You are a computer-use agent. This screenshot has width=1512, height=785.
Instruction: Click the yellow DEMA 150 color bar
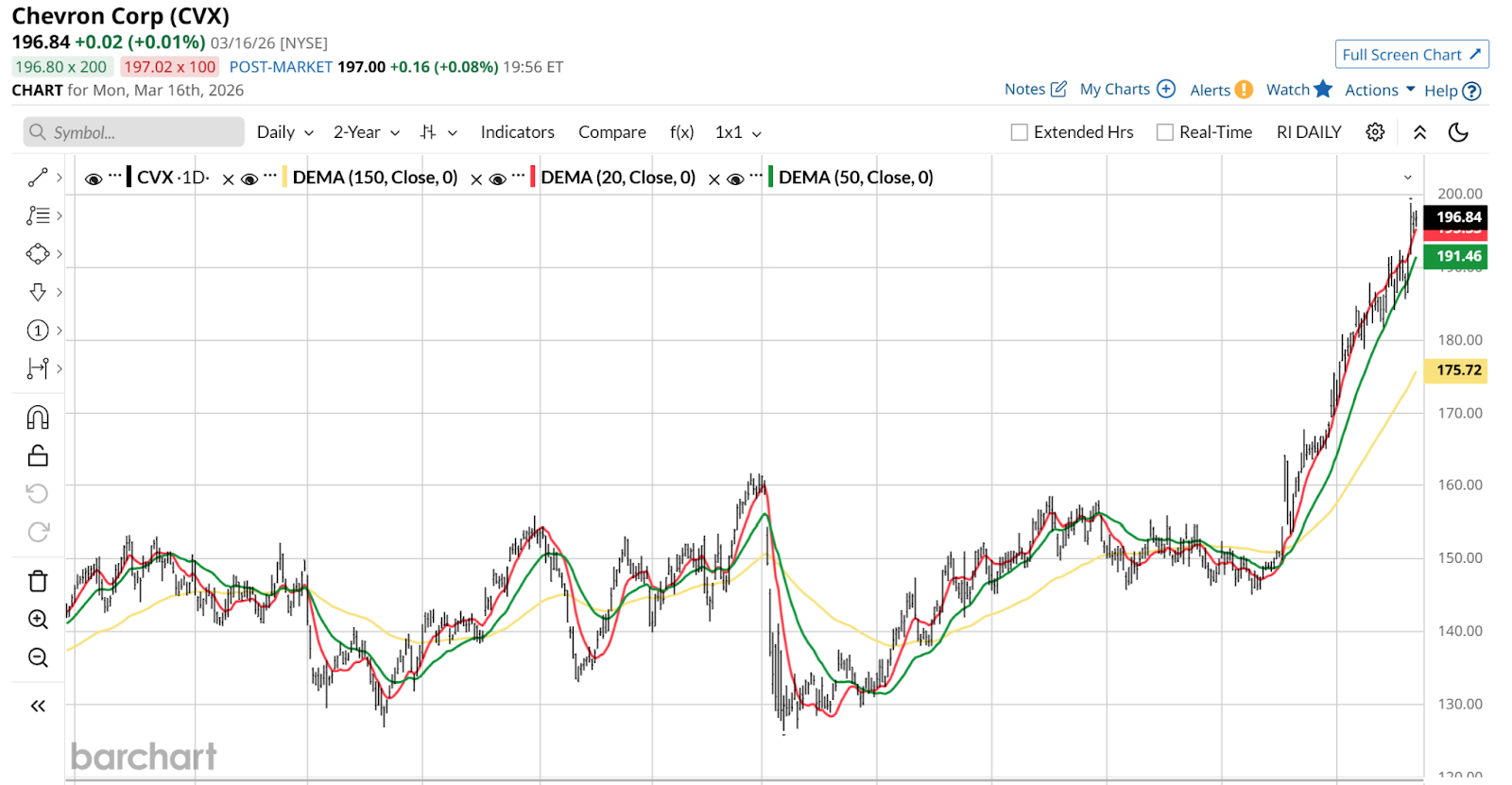tap(284, 177)
